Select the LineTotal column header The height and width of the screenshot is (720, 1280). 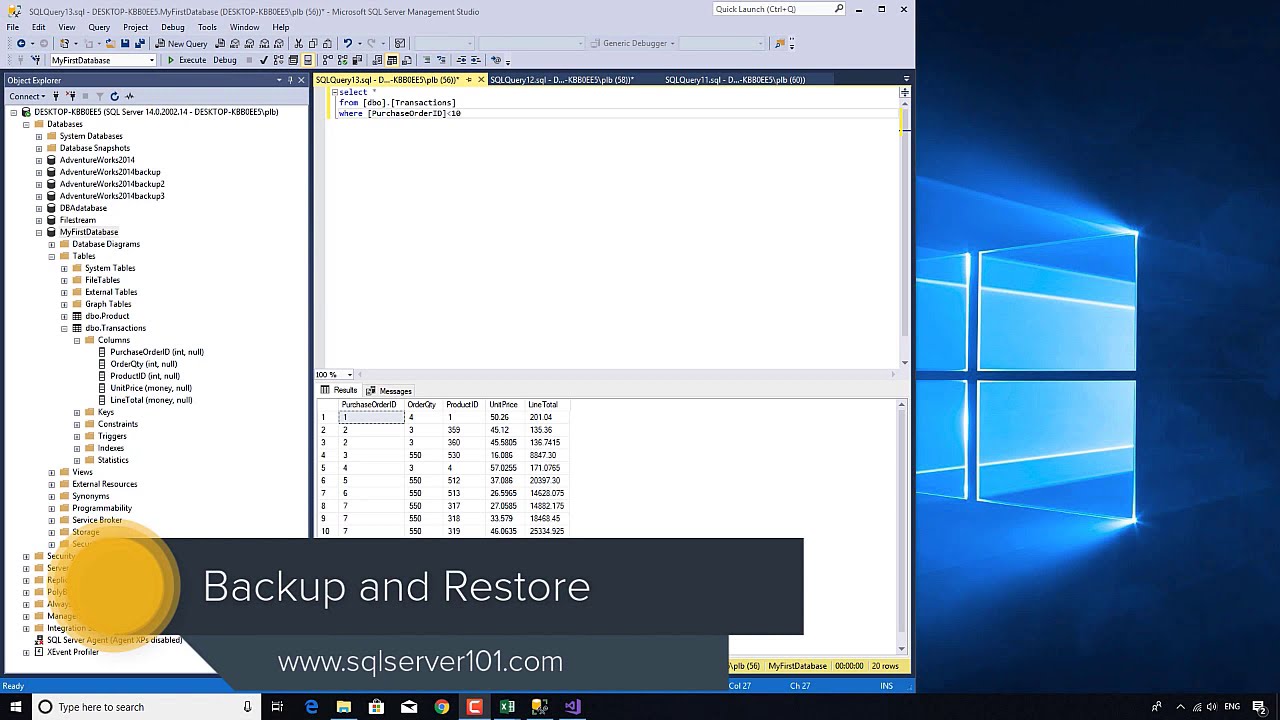tap(543, 404)
